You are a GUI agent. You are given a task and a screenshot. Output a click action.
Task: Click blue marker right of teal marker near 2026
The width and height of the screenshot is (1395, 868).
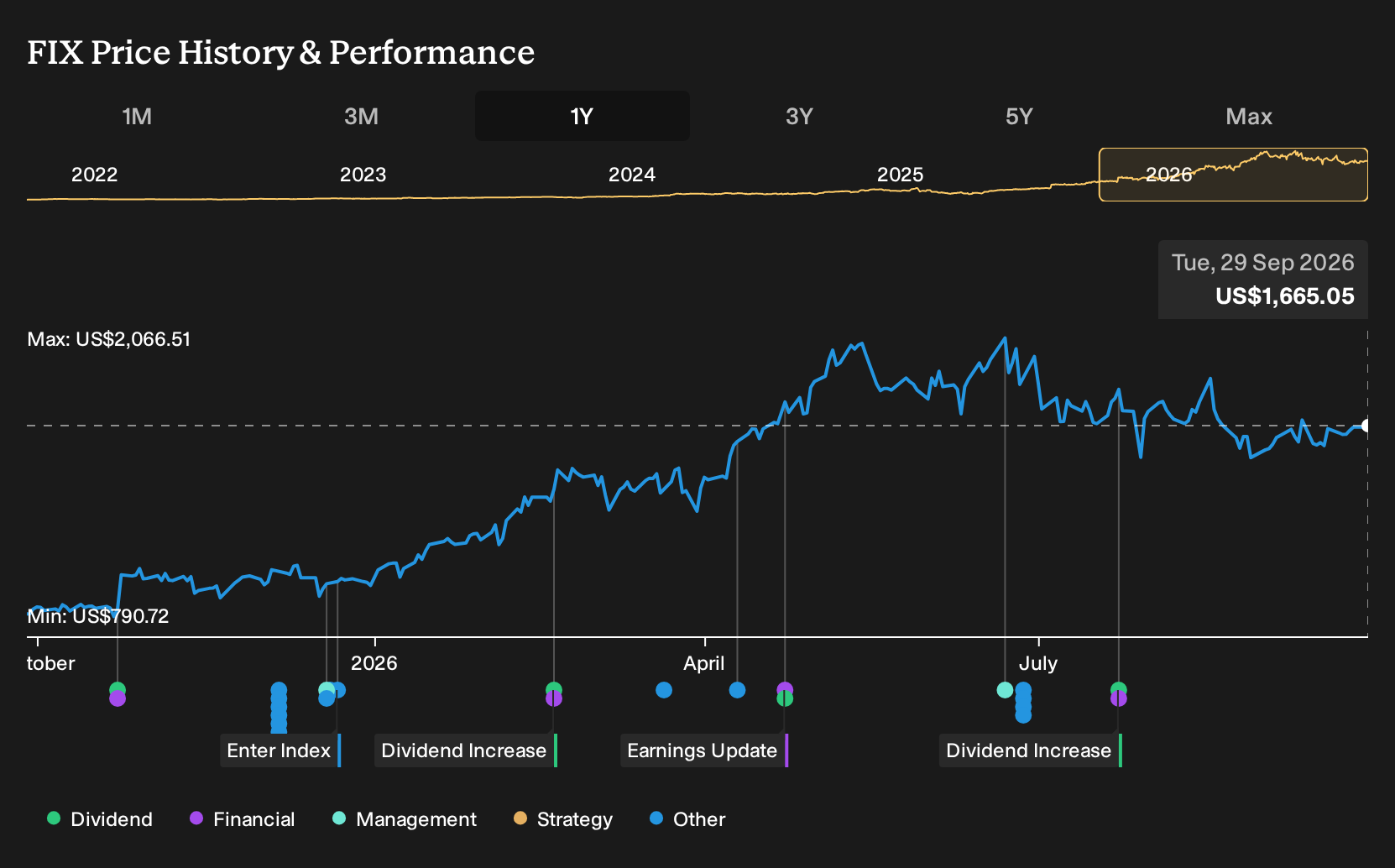pyautogui.click(x=338, y=690)
